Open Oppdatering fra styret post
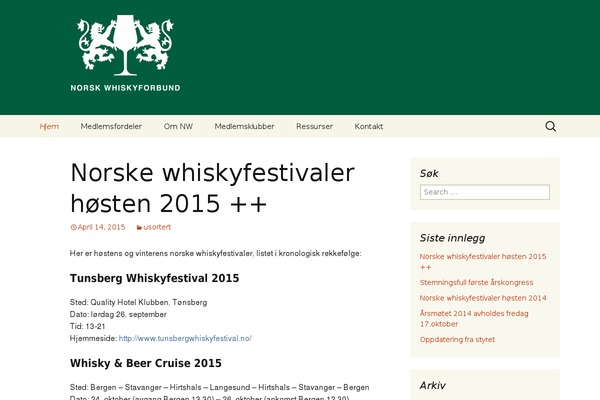The image size is (600, 400). click(457, 340)
